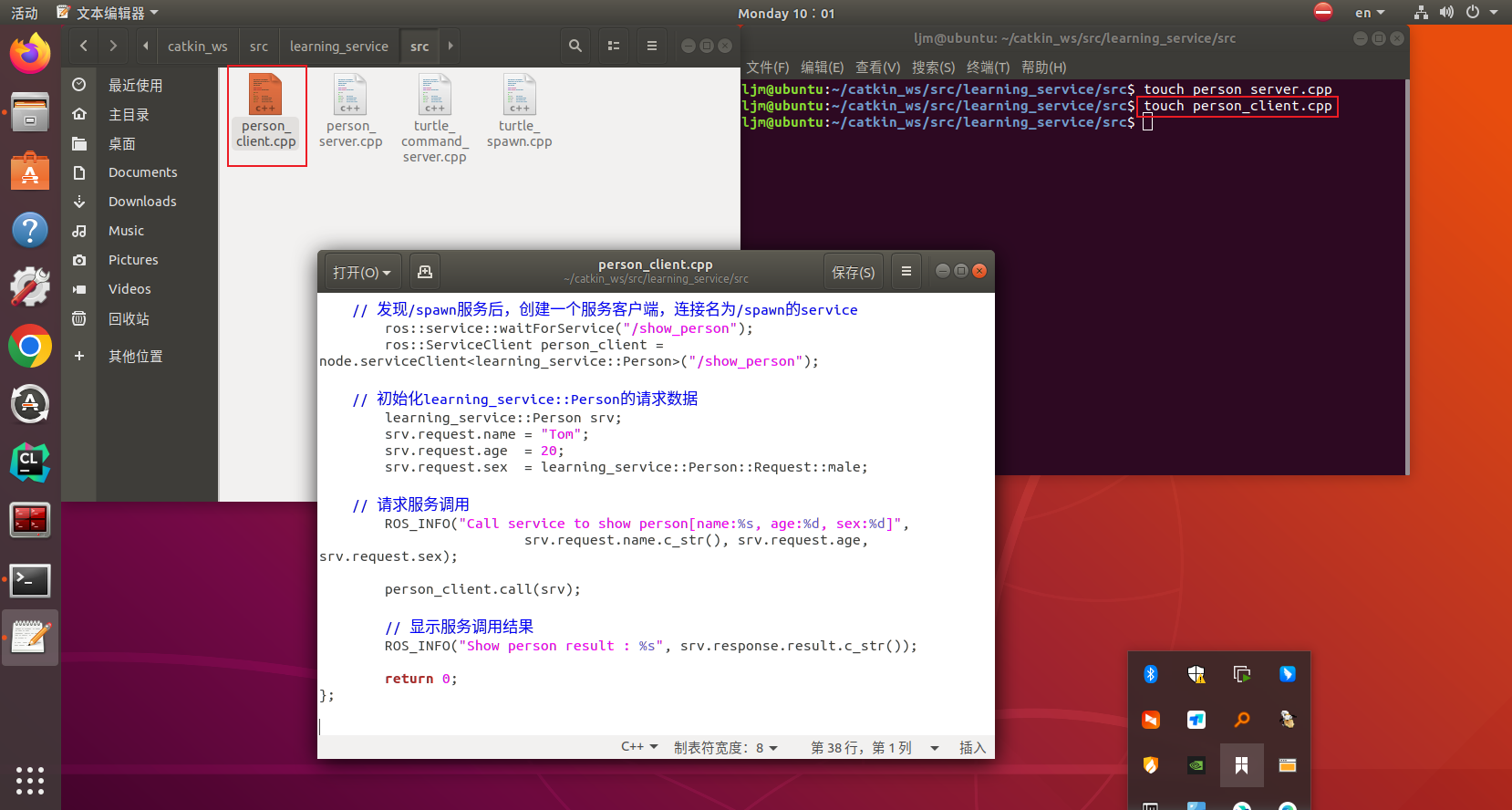This screenshot has width=1512, height=810.
Task: Jump to learning_service in the path bar
Action: [339, 46]
